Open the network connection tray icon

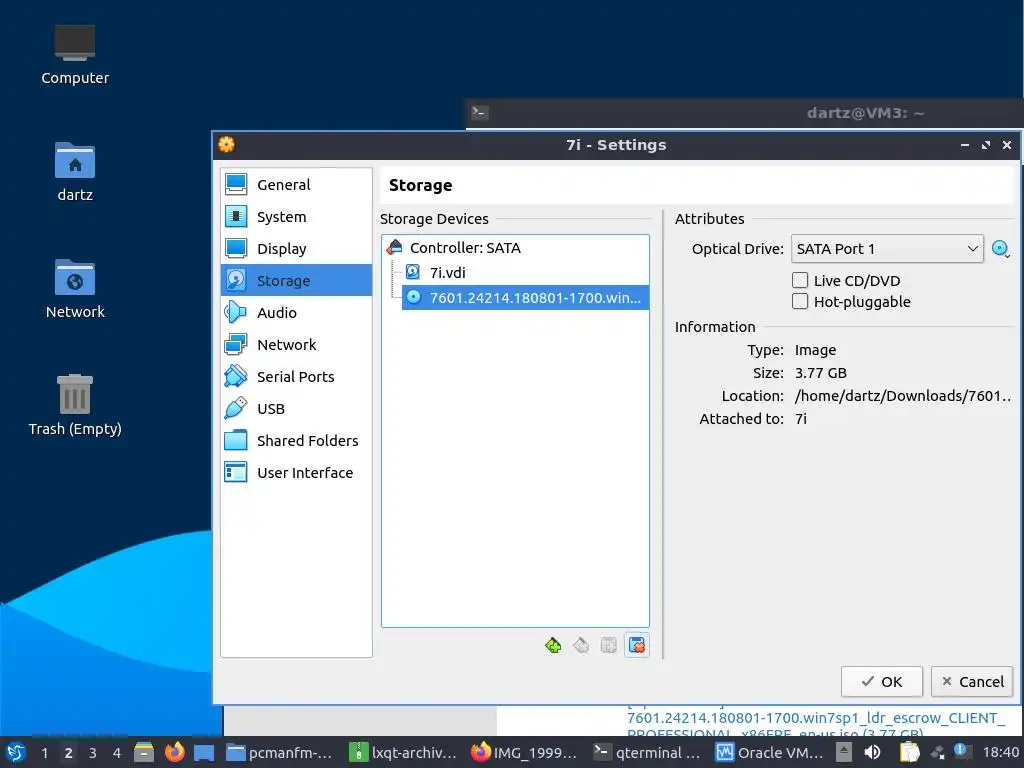point(938,753)
